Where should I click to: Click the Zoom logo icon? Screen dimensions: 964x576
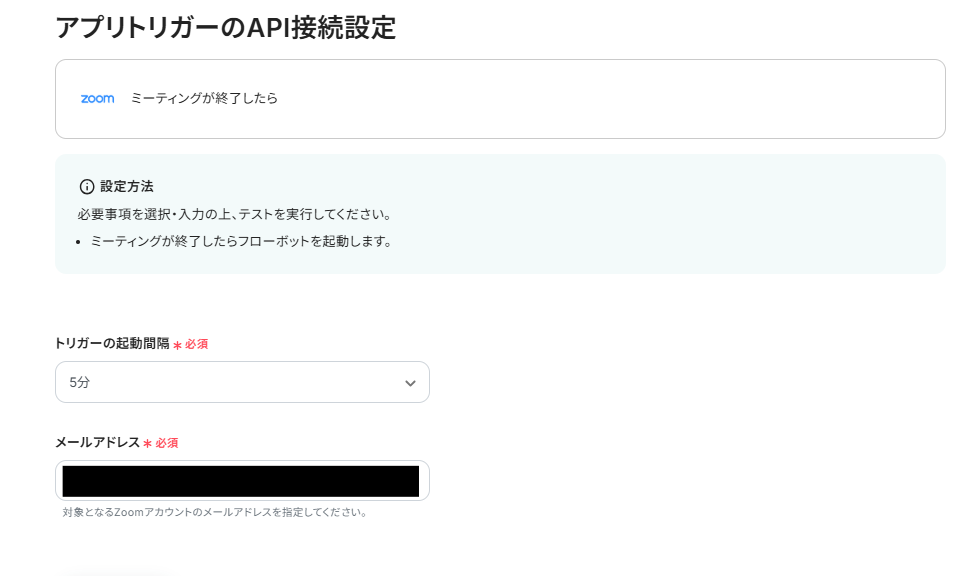pyautogui.click(x=97, y=99)
